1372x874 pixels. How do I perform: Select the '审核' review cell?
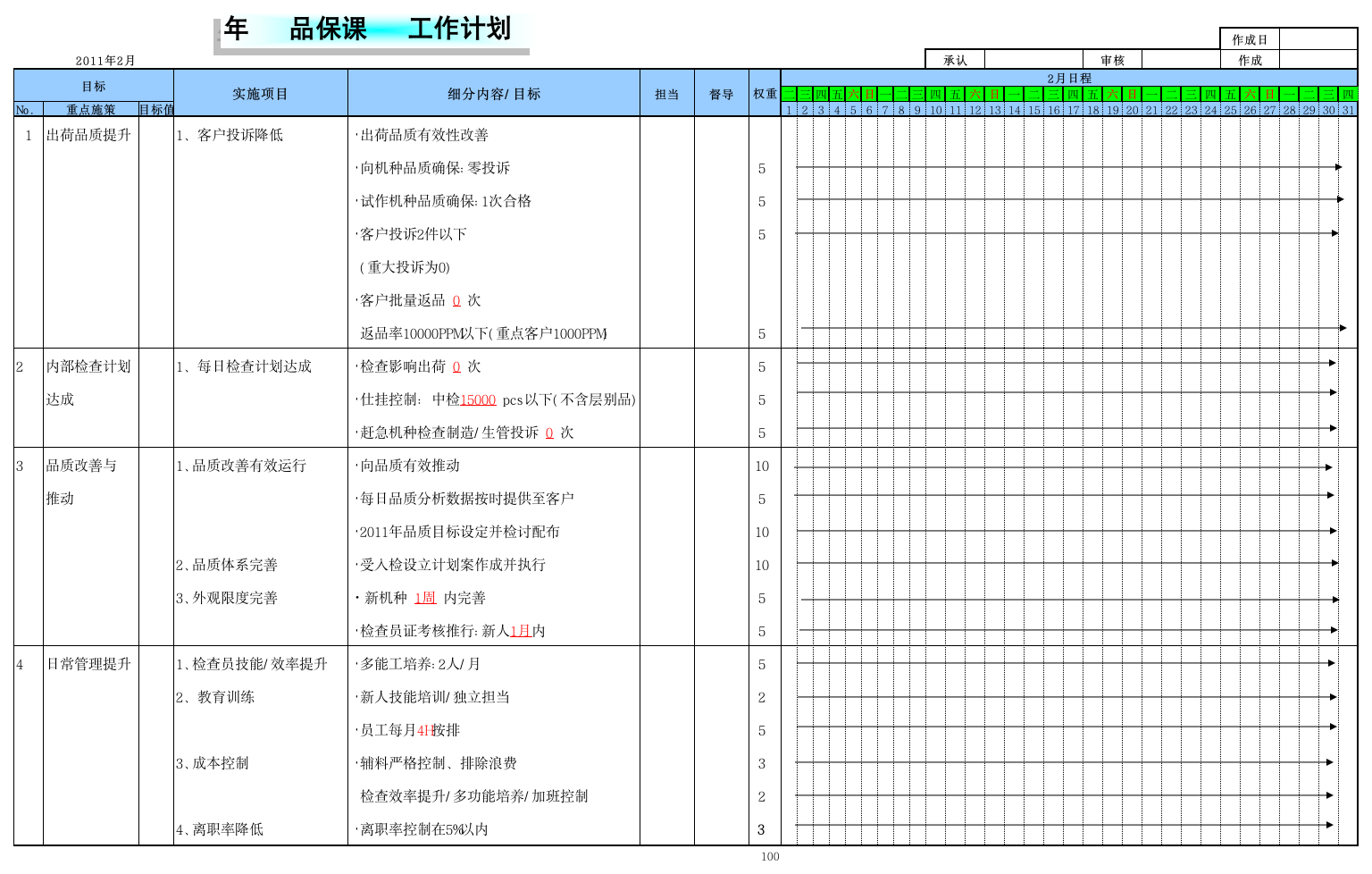tap(1112, 60)
